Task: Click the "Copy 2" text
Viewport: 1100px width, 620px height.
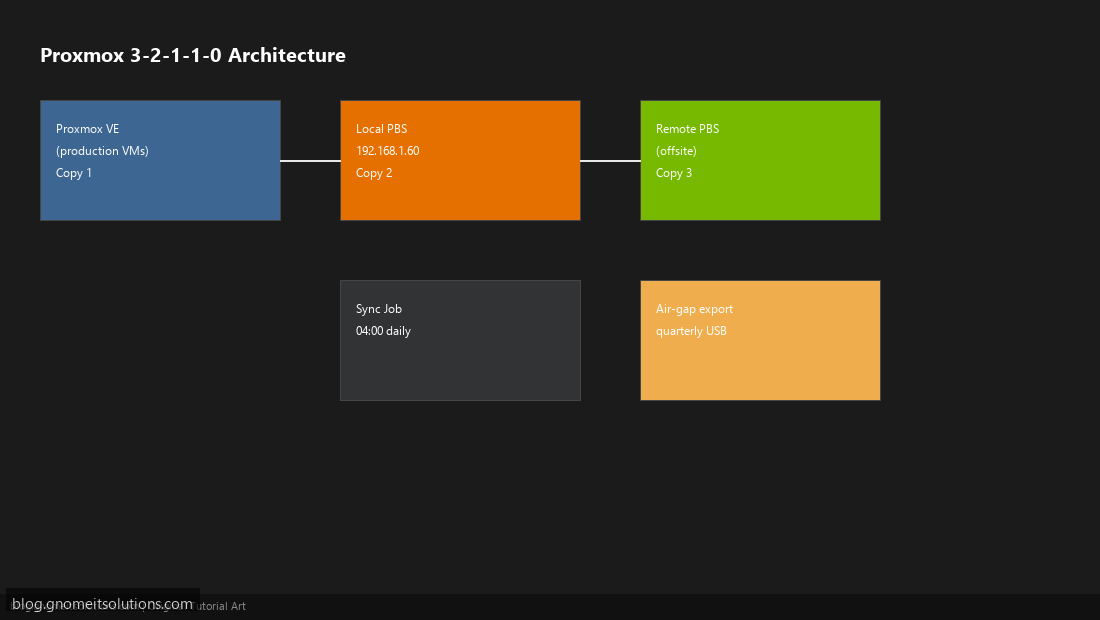Action: tap(374, 173)
